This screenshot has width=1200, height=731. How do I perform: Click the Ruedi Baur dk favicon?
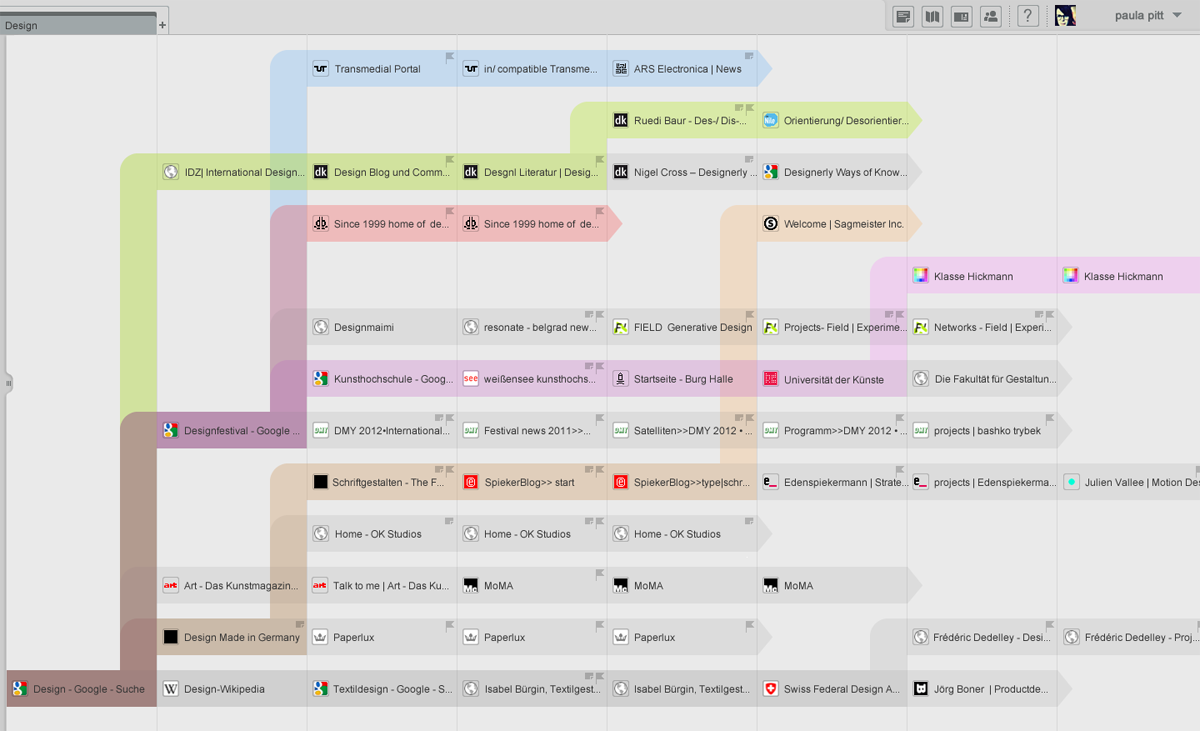pos(620,120)
